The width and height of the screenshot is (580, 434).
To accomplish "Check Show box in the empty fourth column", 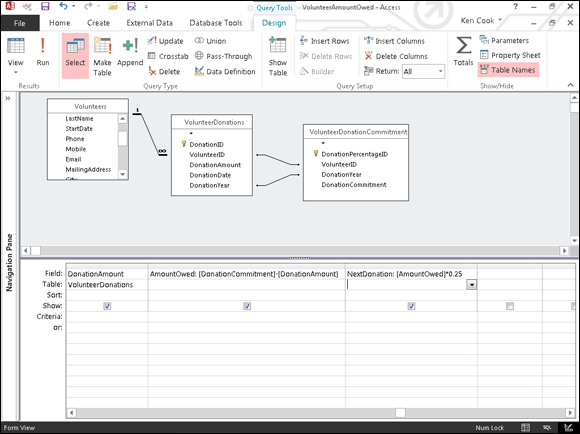I will click(x=510, y=306).
